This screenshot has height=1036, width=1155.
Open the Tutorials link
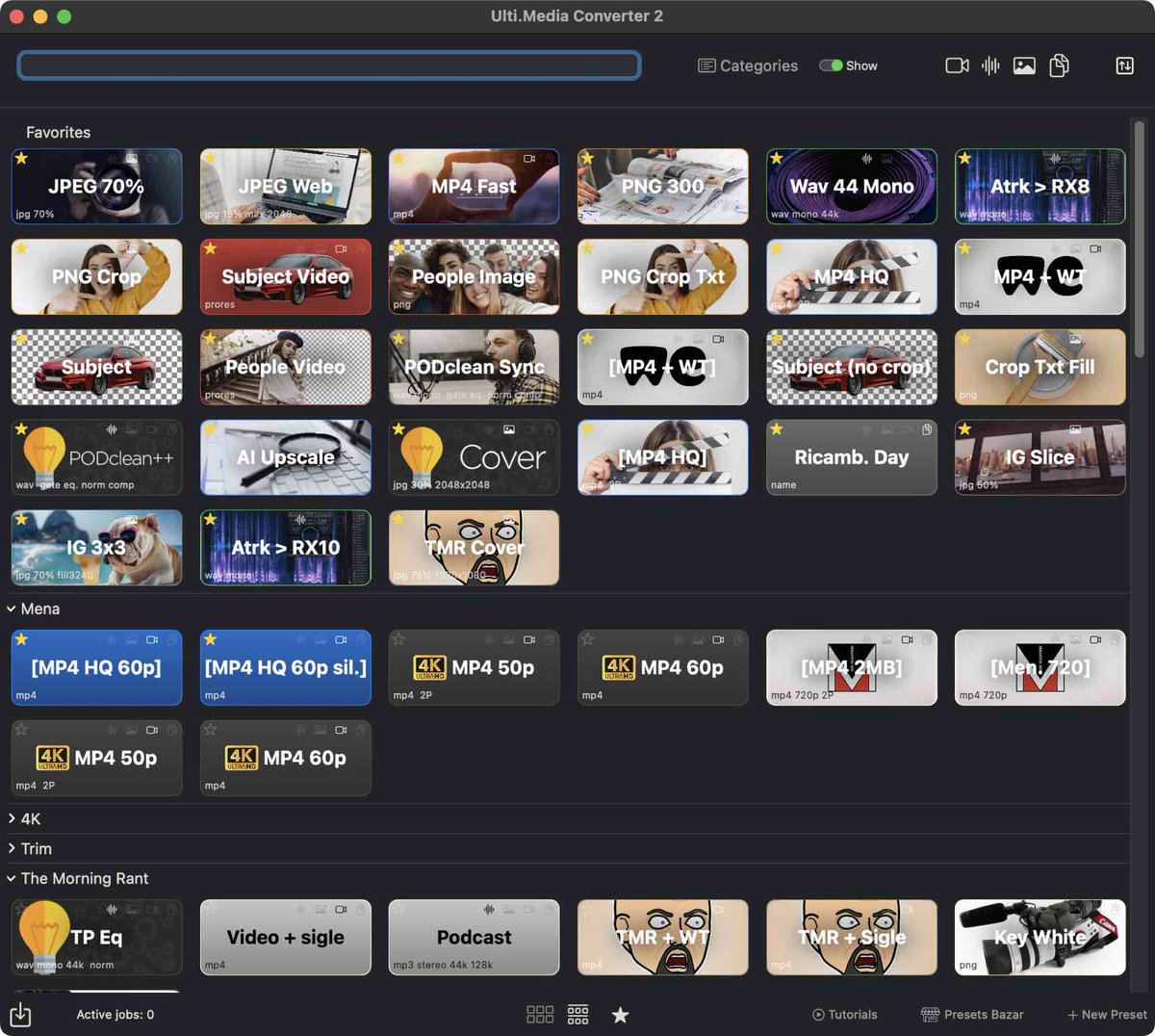(845, 1015)
